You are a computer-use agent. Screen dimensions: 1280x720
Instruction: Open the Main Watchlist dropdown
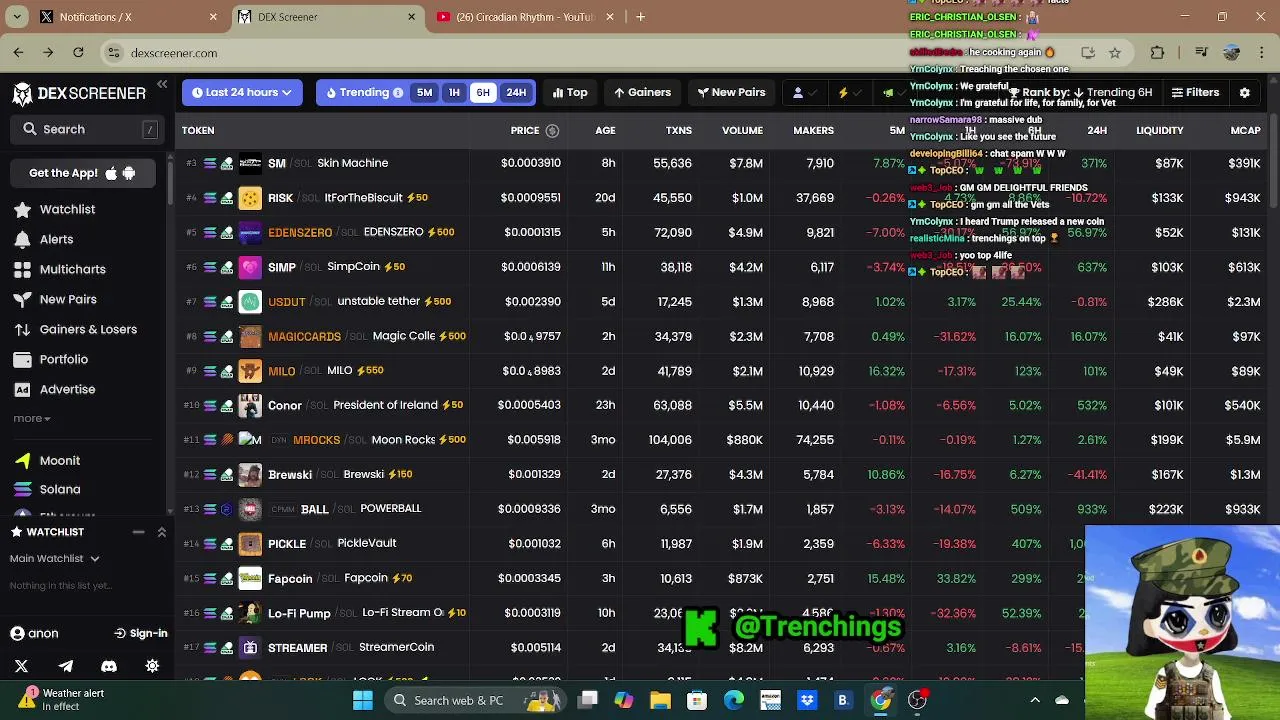tap(55, 558)
